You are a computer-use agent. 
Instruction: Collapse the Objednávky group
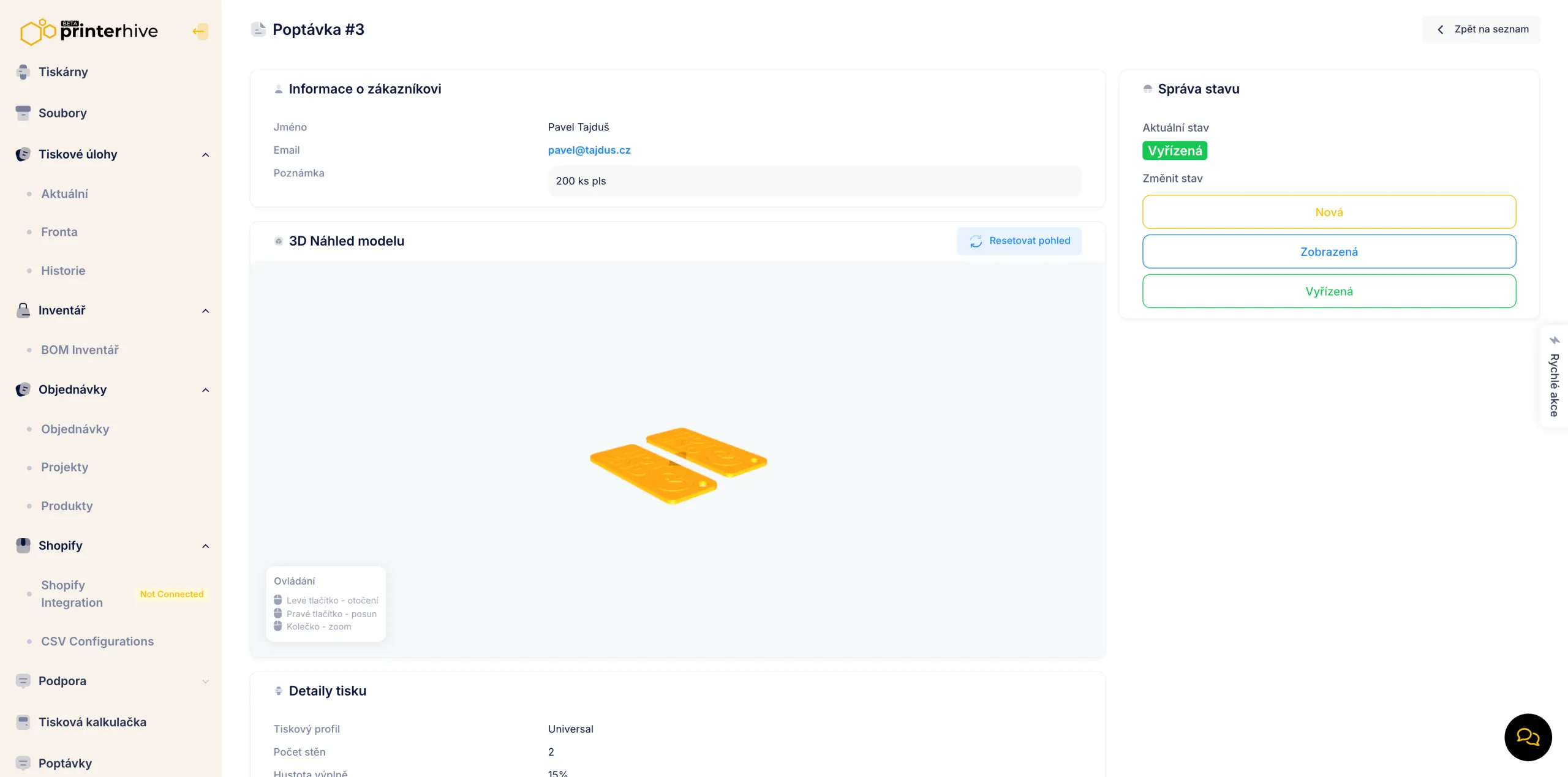[x=205, y=390]
